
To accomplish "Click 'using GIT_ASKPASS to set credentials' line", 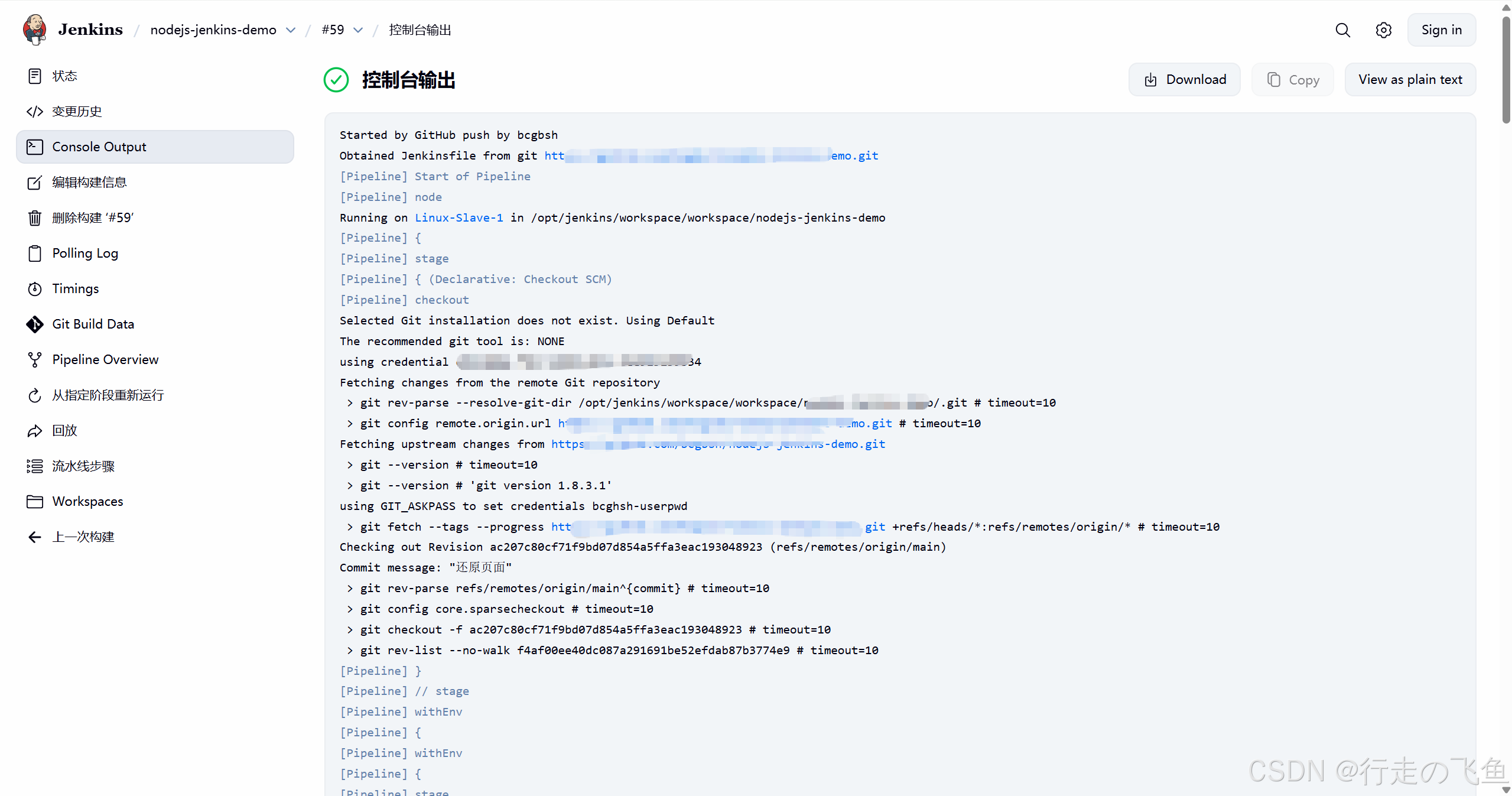I will coord(513,506).
